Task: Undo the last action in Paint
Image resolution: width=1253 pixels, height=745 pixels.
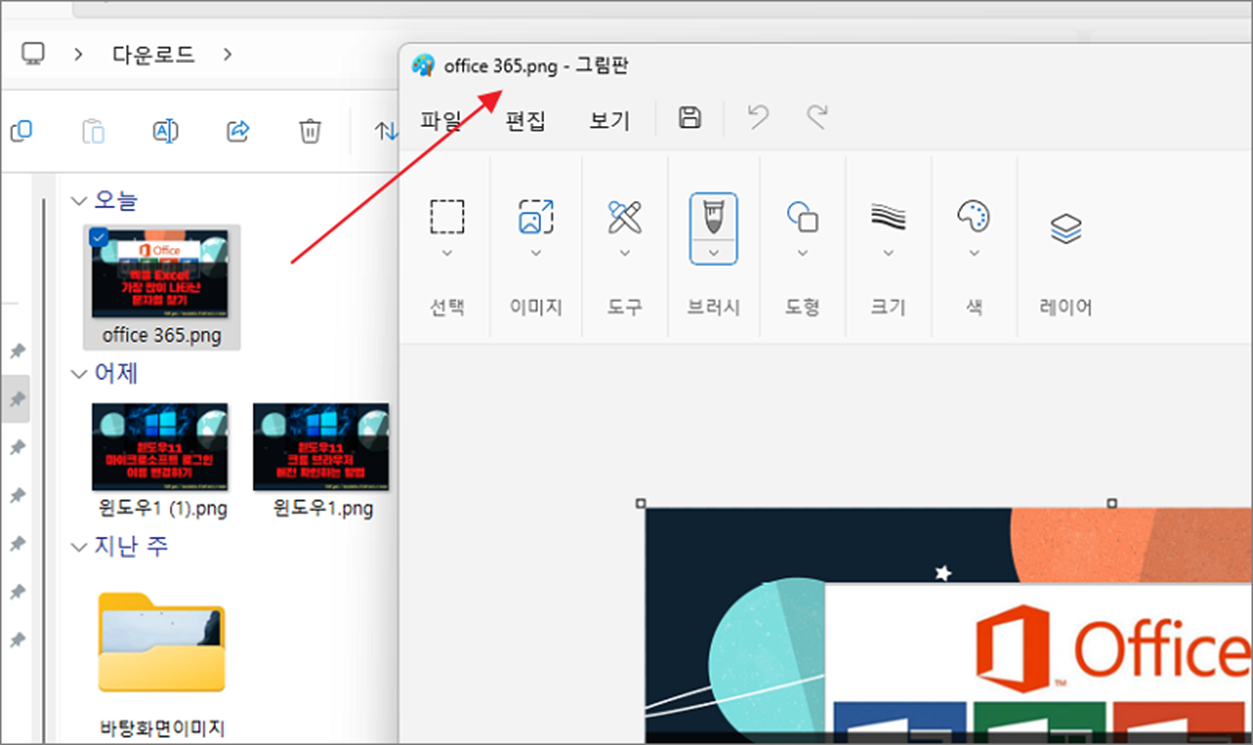Action: [x=758, y=117]
